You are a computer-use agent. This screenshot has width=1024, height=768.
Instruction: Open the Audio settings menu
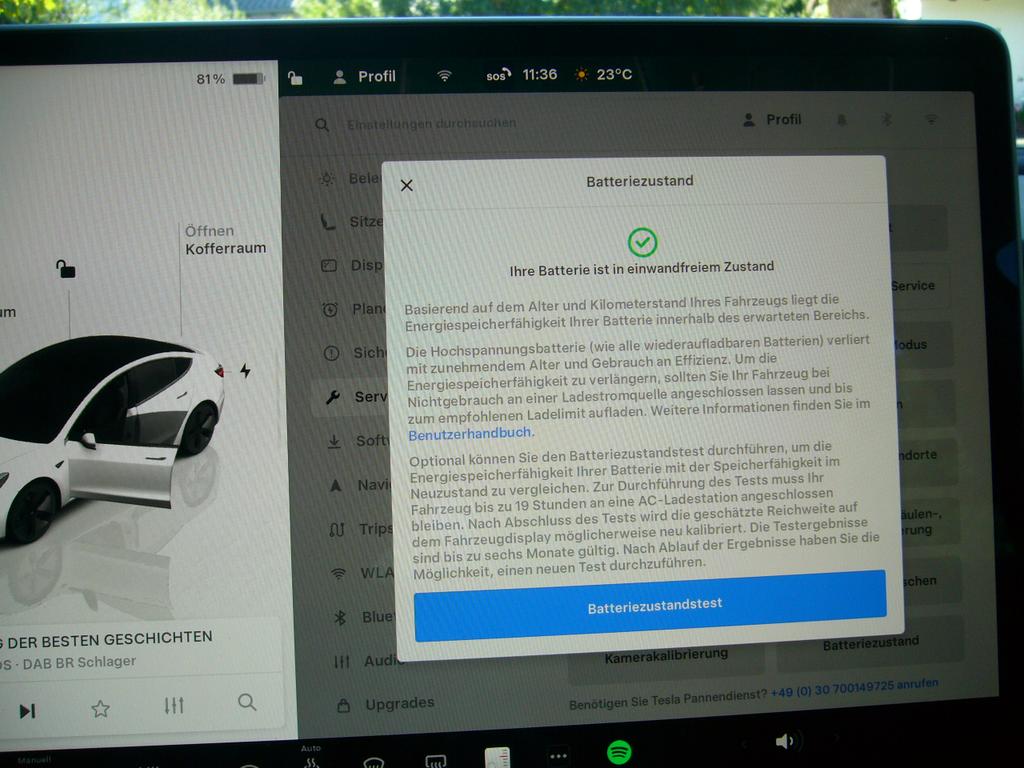point(368,662)
